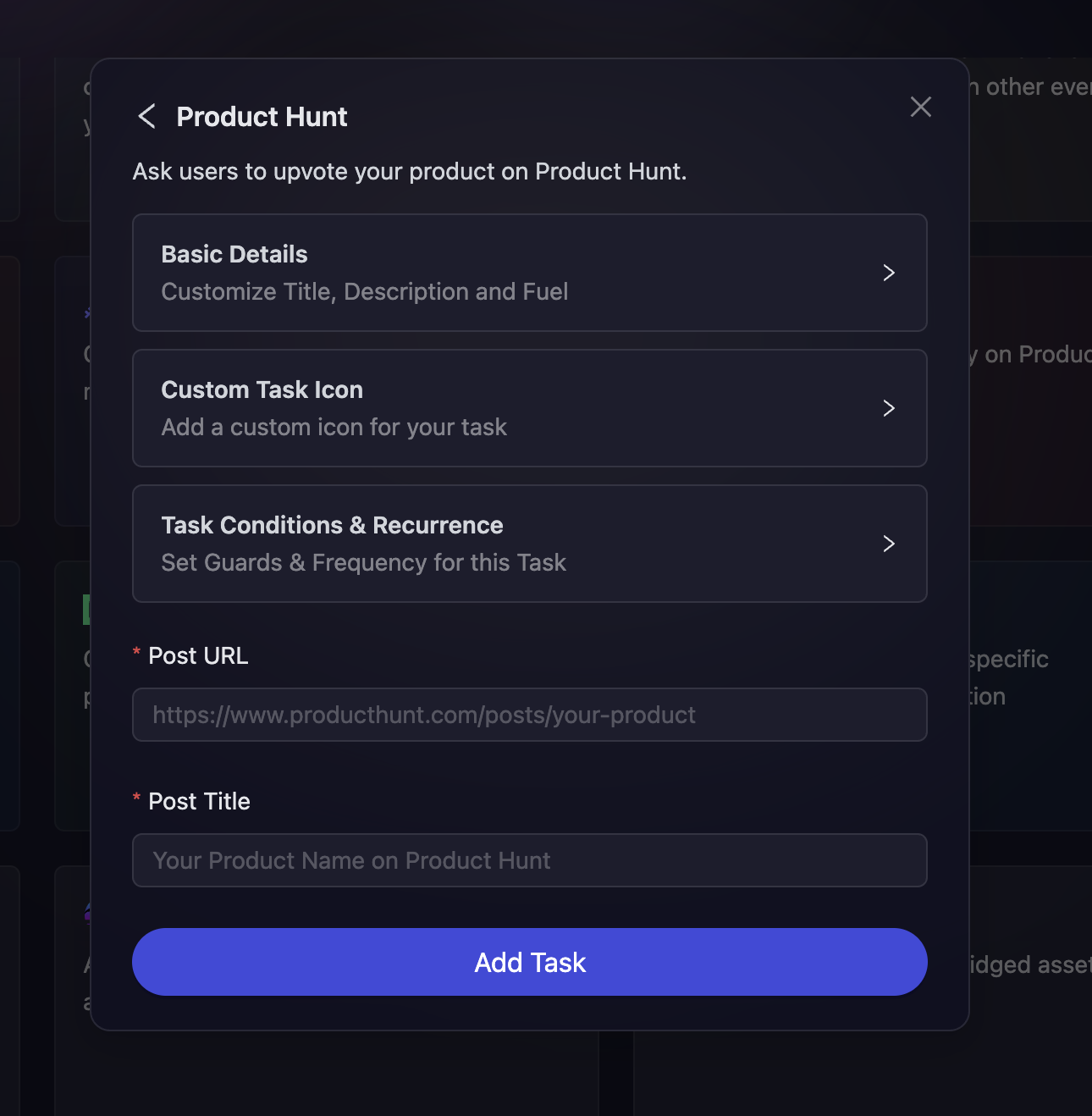
Task: Click the Product Hunt dialog heading
Action: [262, 116]
